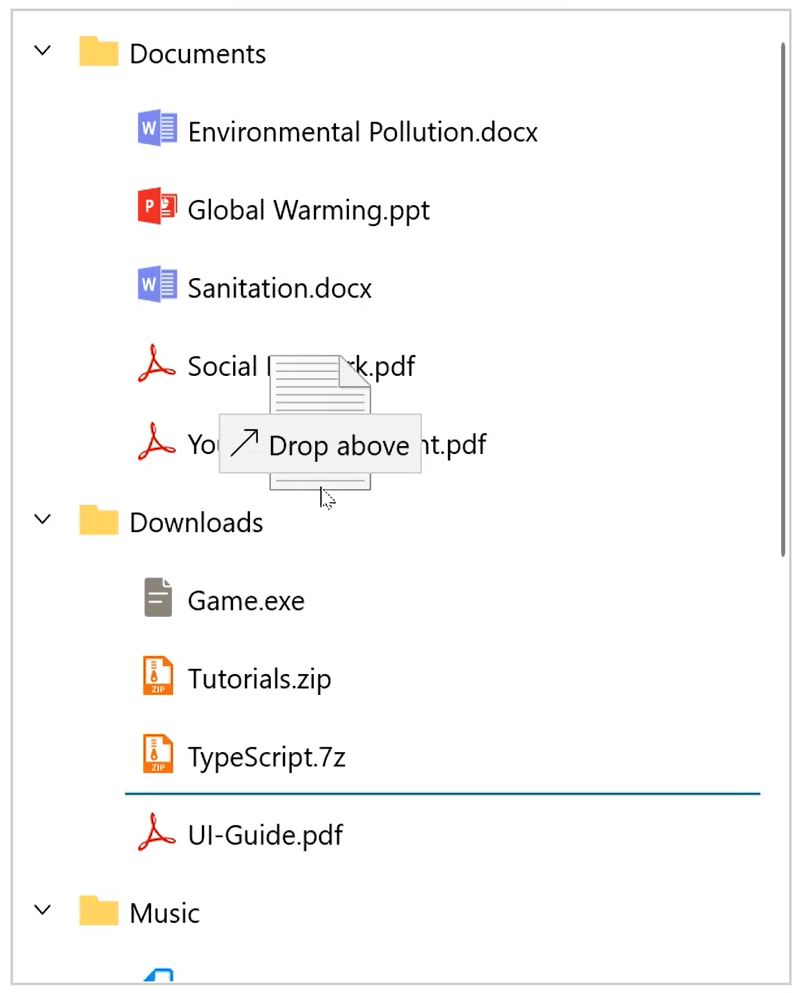Click the Word icon next to Sanitation.docx
The width and height of the screenshot is (804, 993).
tap(156, 284)
